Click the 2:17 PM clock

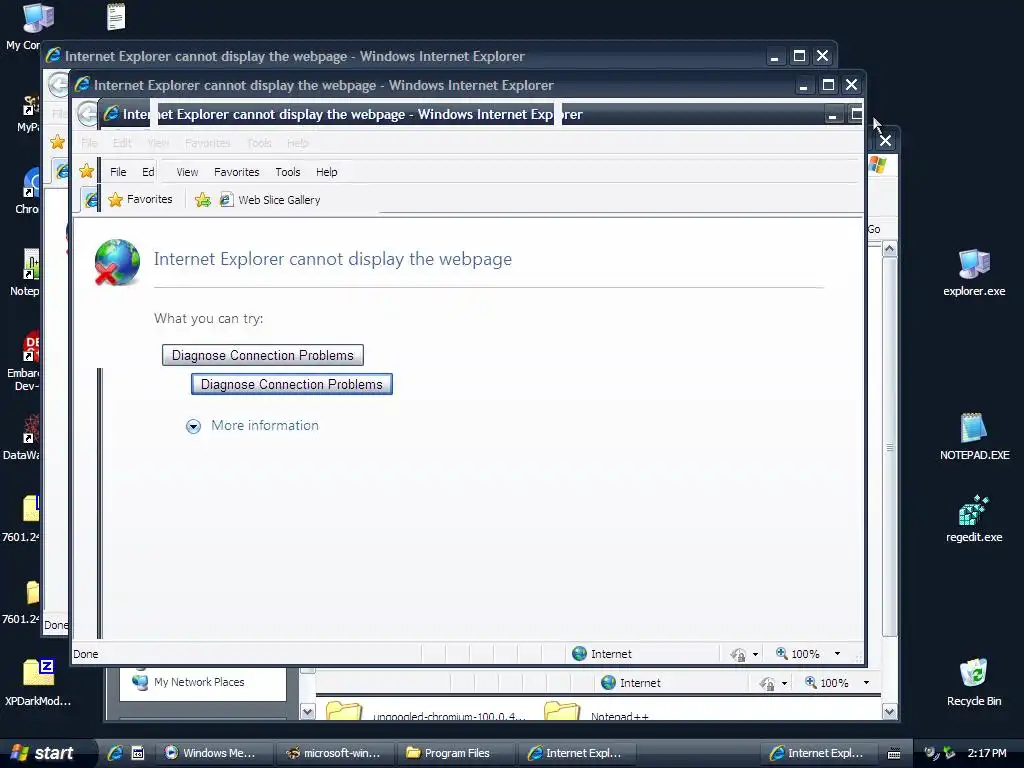[x=987, y=753]
